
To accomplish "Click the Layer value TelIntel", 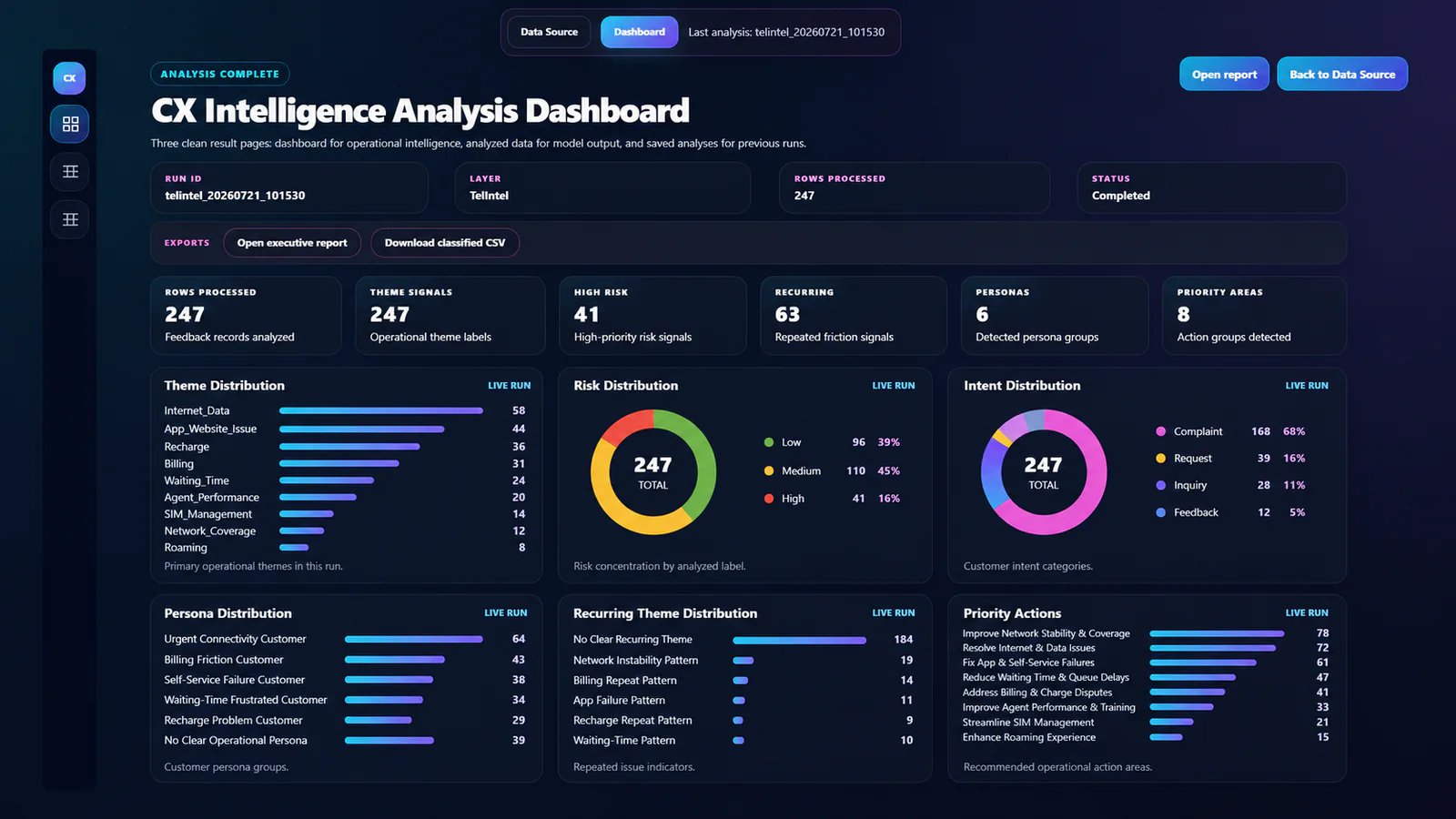I will 489,196.
